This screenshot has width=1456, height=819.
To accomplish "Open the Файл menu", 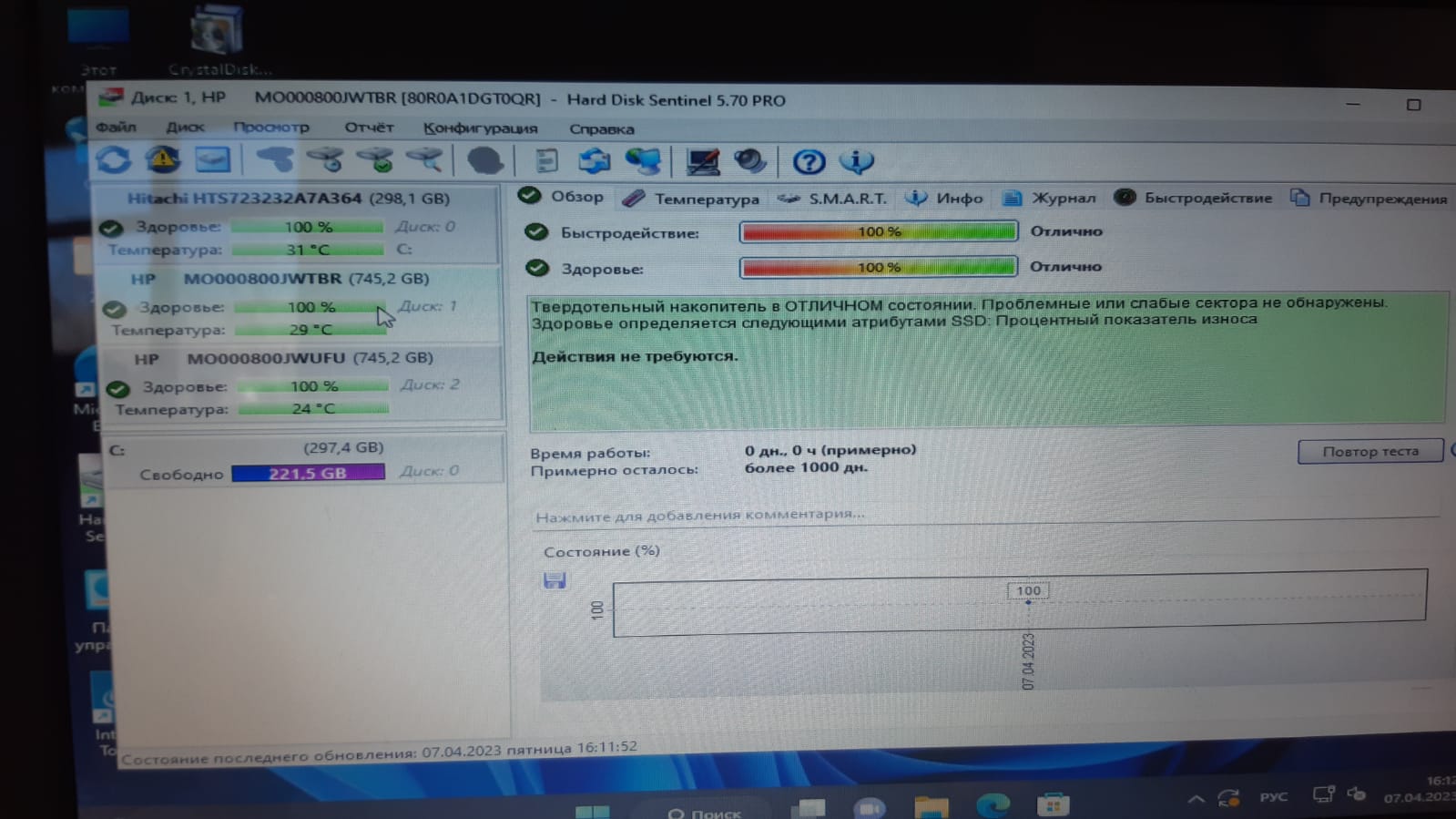I will click(x=116, y=127).
